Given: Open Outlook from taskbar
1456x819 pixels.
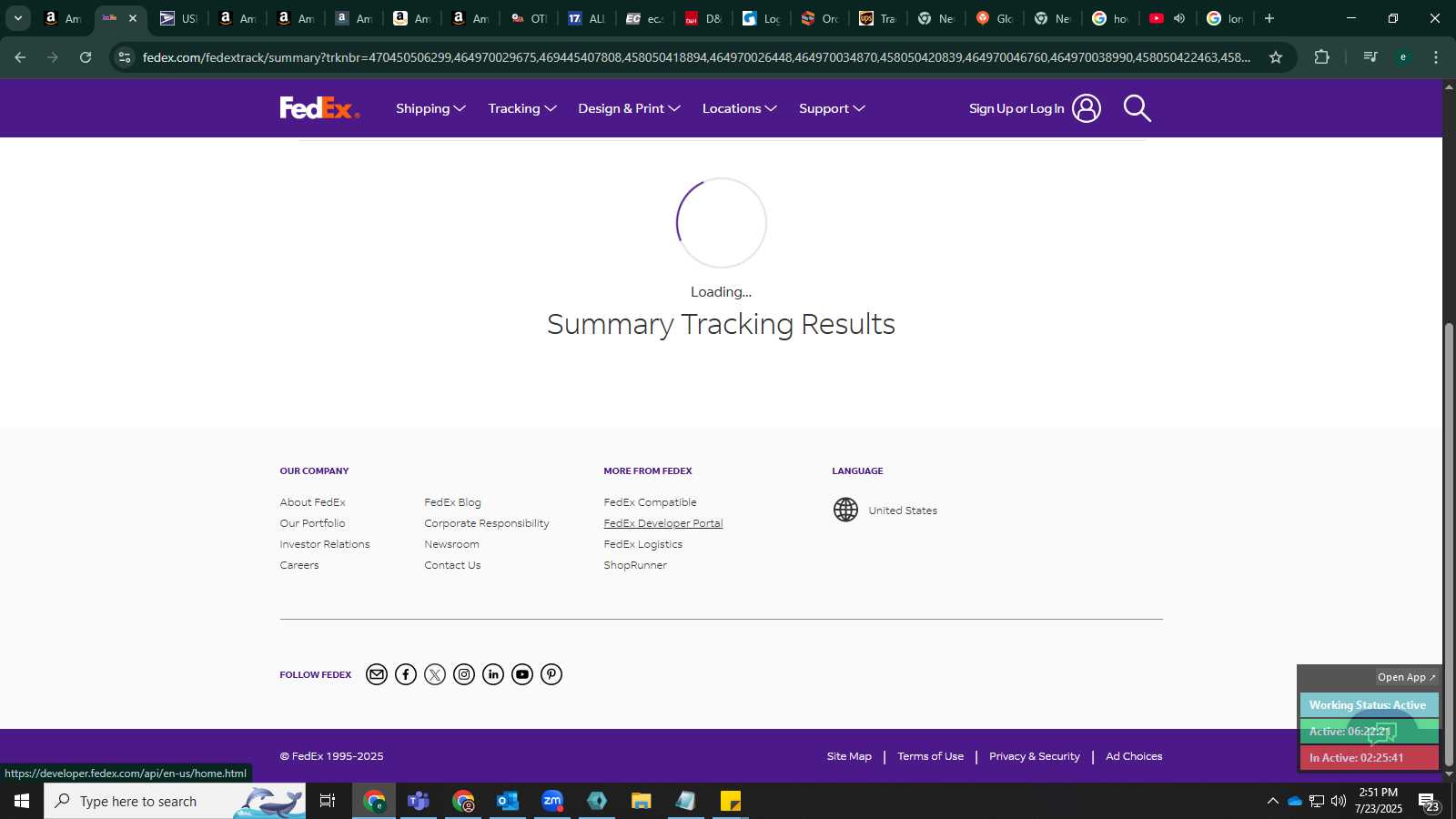Looking at the screenshot, I should 508,801.
